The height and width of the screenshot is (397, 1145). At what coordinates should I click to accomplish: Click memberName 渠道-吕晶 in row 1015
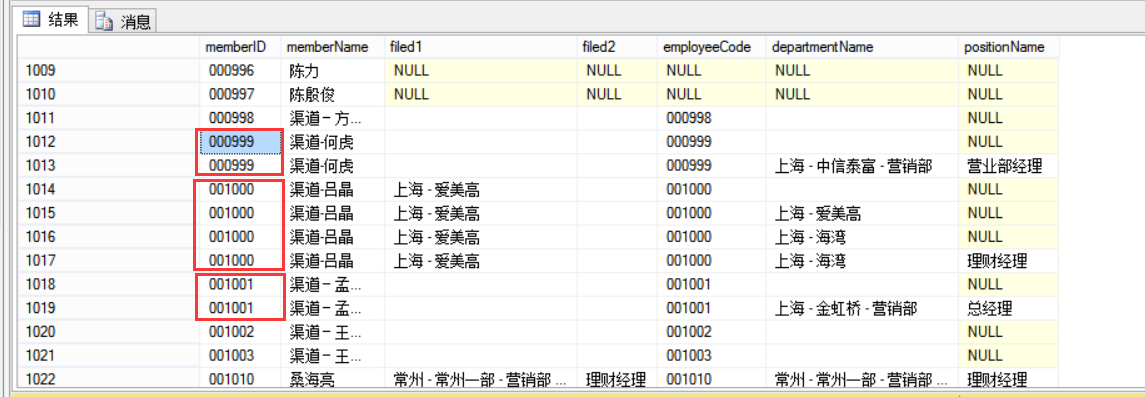332,213
